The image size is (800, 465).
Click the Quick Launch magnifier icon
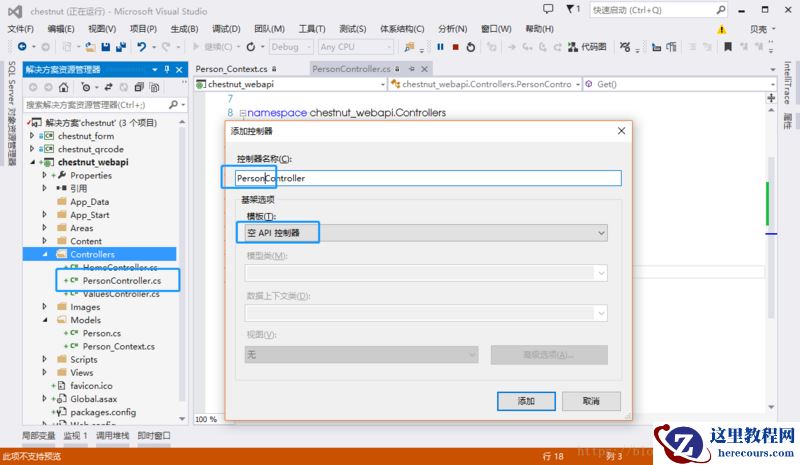(x=721, y=10)
